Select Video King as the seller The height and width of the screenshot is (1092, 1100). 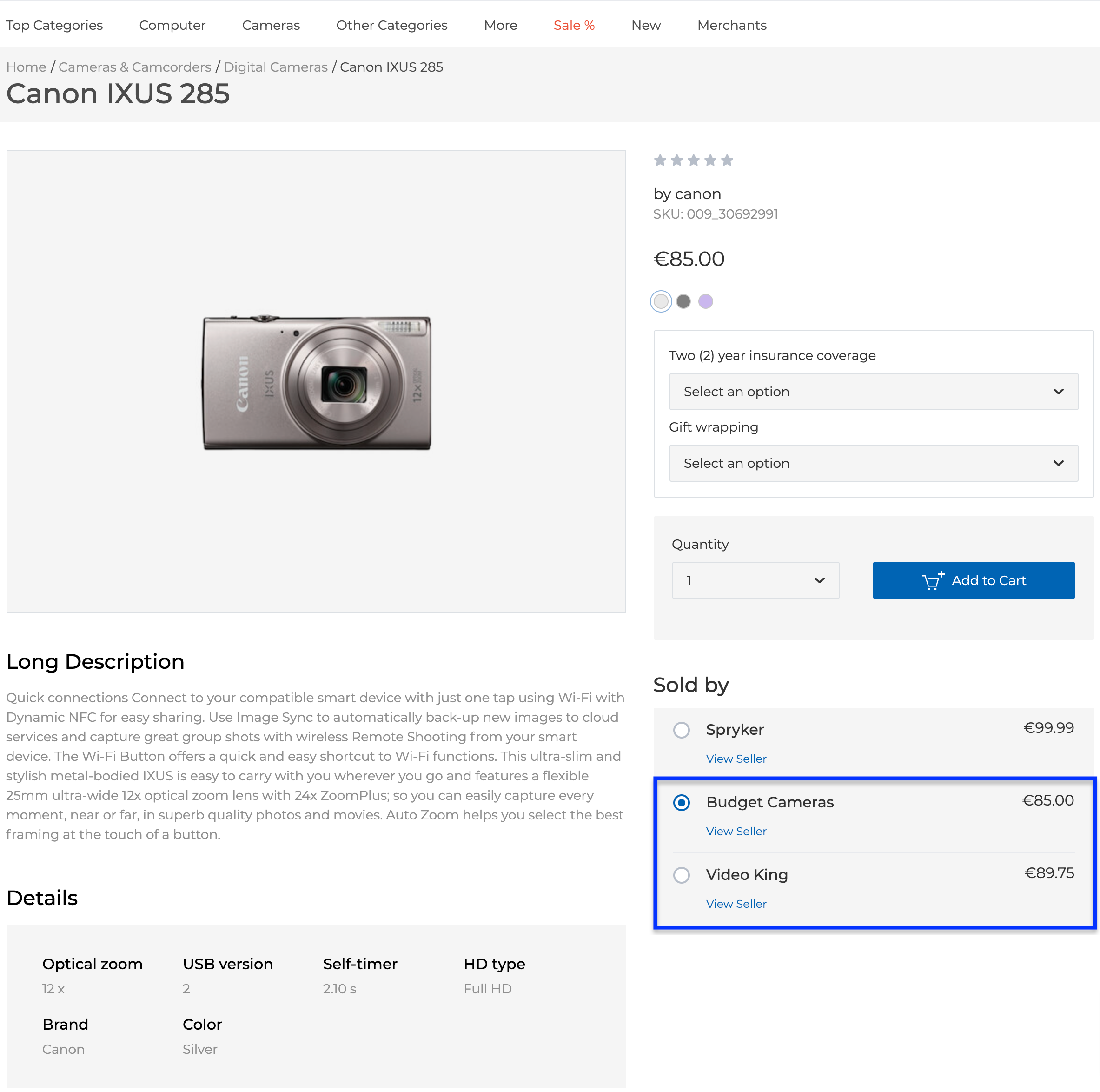coord(682,875)
